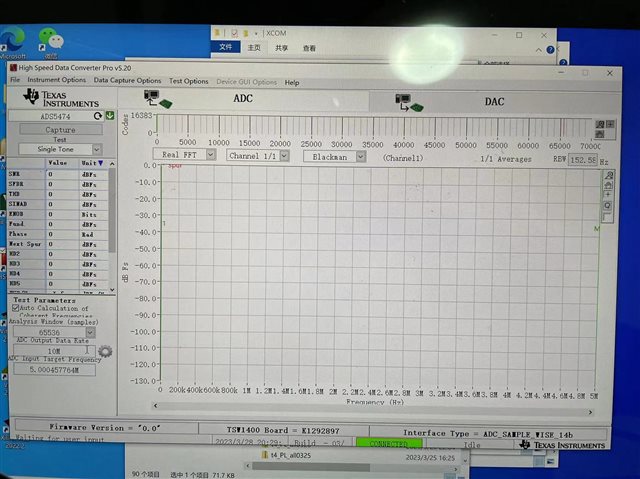Select the plus cursor tool on FFT plot
This screenshot has width=640, height=479.
click(608, 195)
